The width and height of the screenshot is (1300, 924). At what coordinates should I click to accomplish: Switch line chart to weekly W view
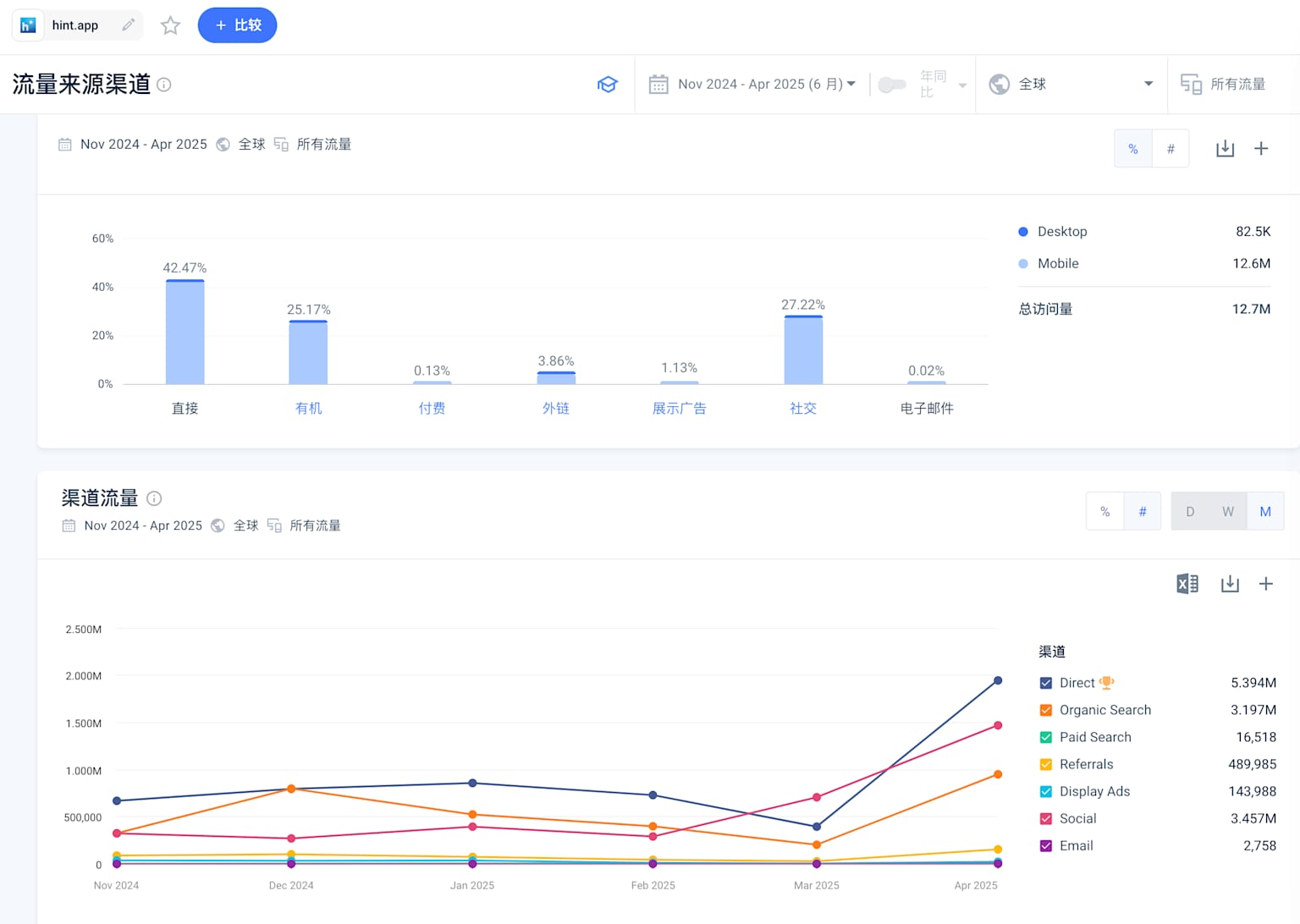1227,512
